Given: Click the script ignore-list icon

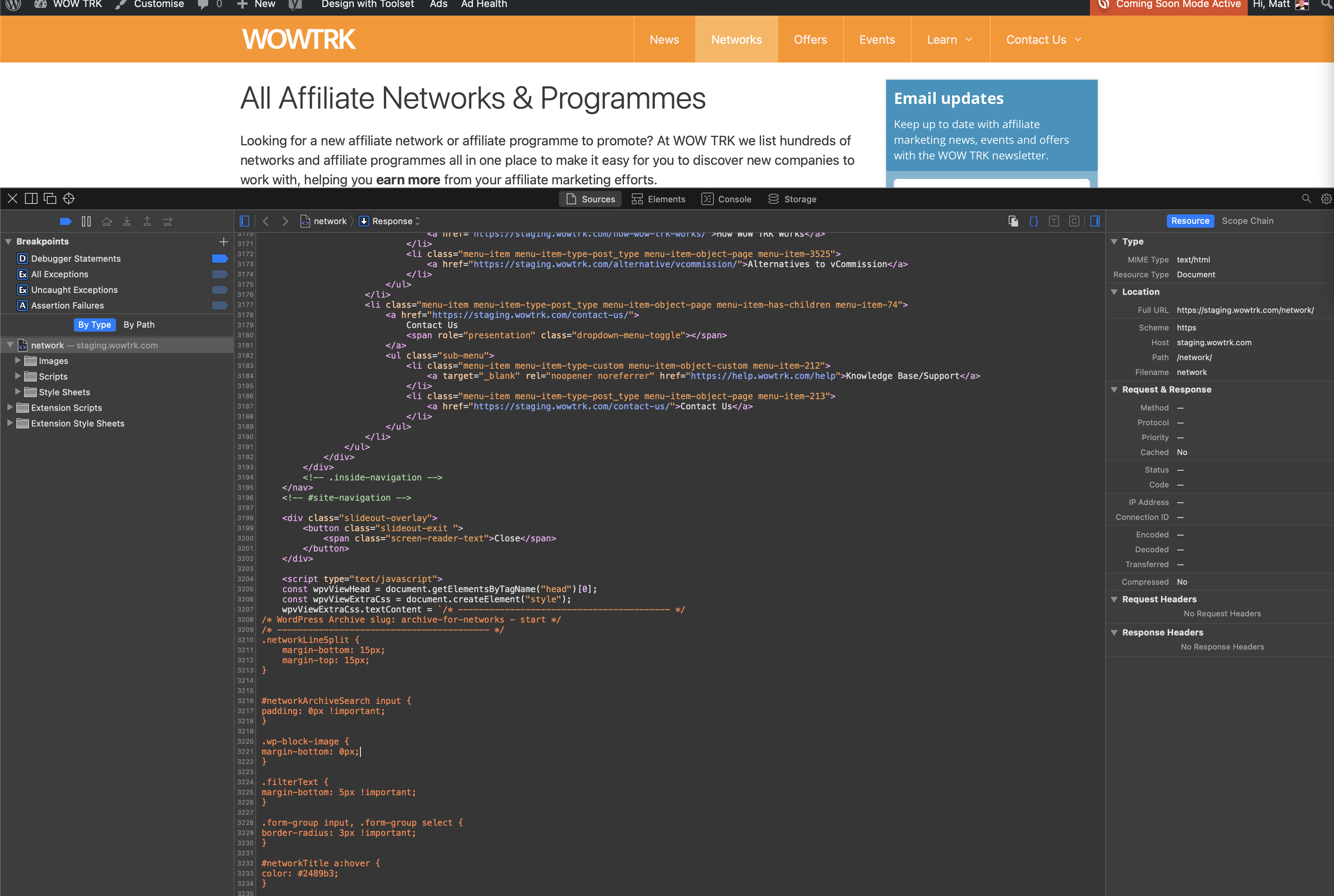Looking at the screenshot, I should click(x=1013, y=221).
